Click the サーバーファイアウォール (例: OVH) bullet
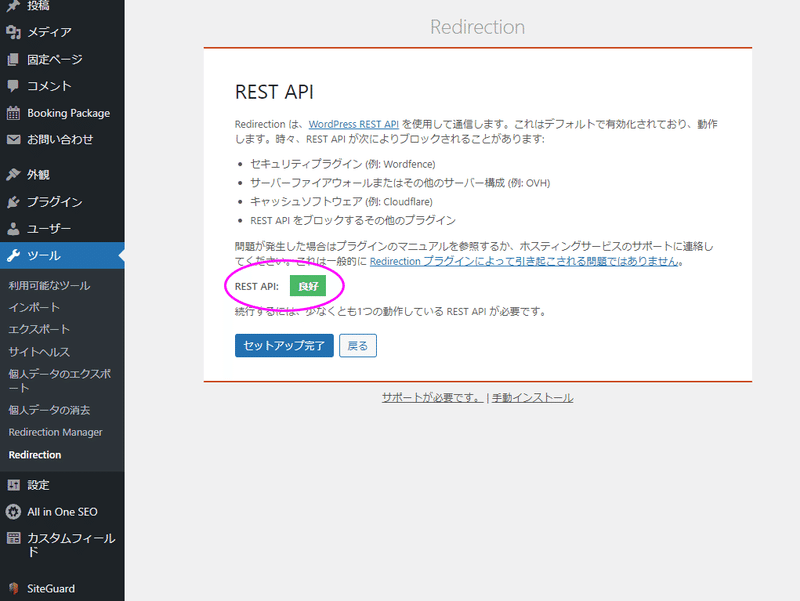The image size is (800, 601). tap(400, 183)
